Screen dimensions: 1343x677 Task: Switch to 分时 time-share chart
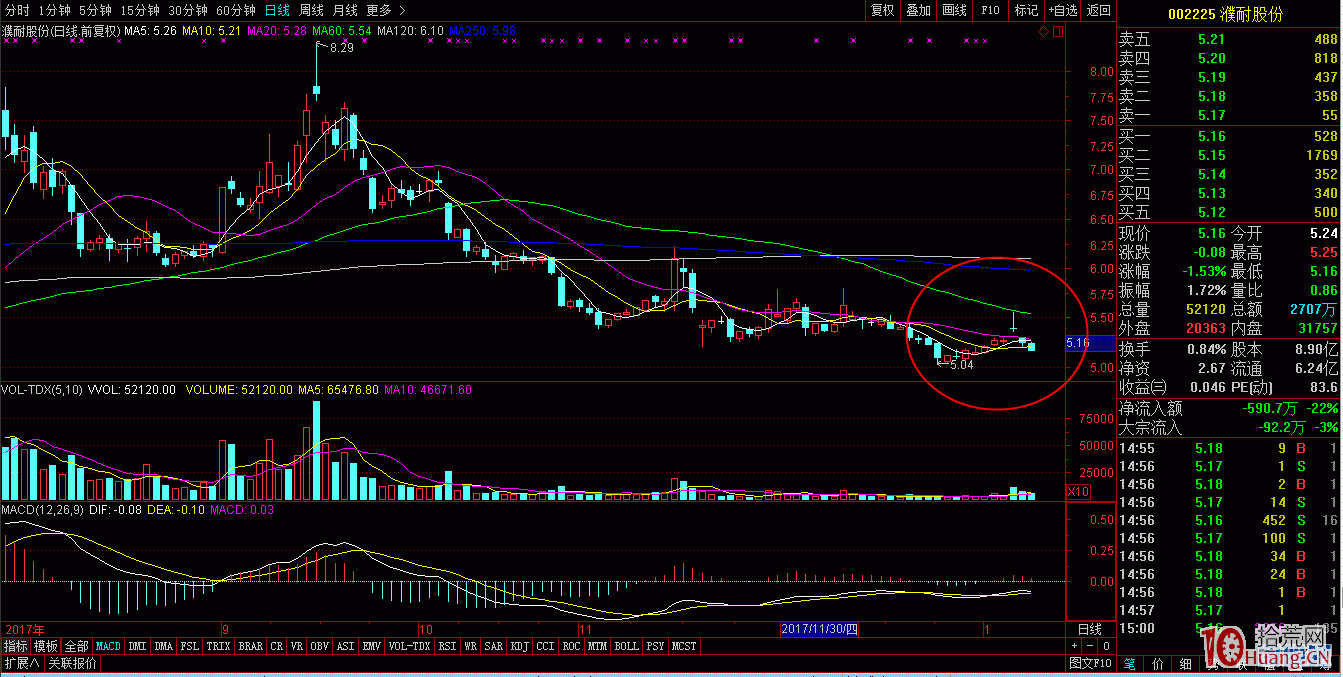(x=17, y=10)
